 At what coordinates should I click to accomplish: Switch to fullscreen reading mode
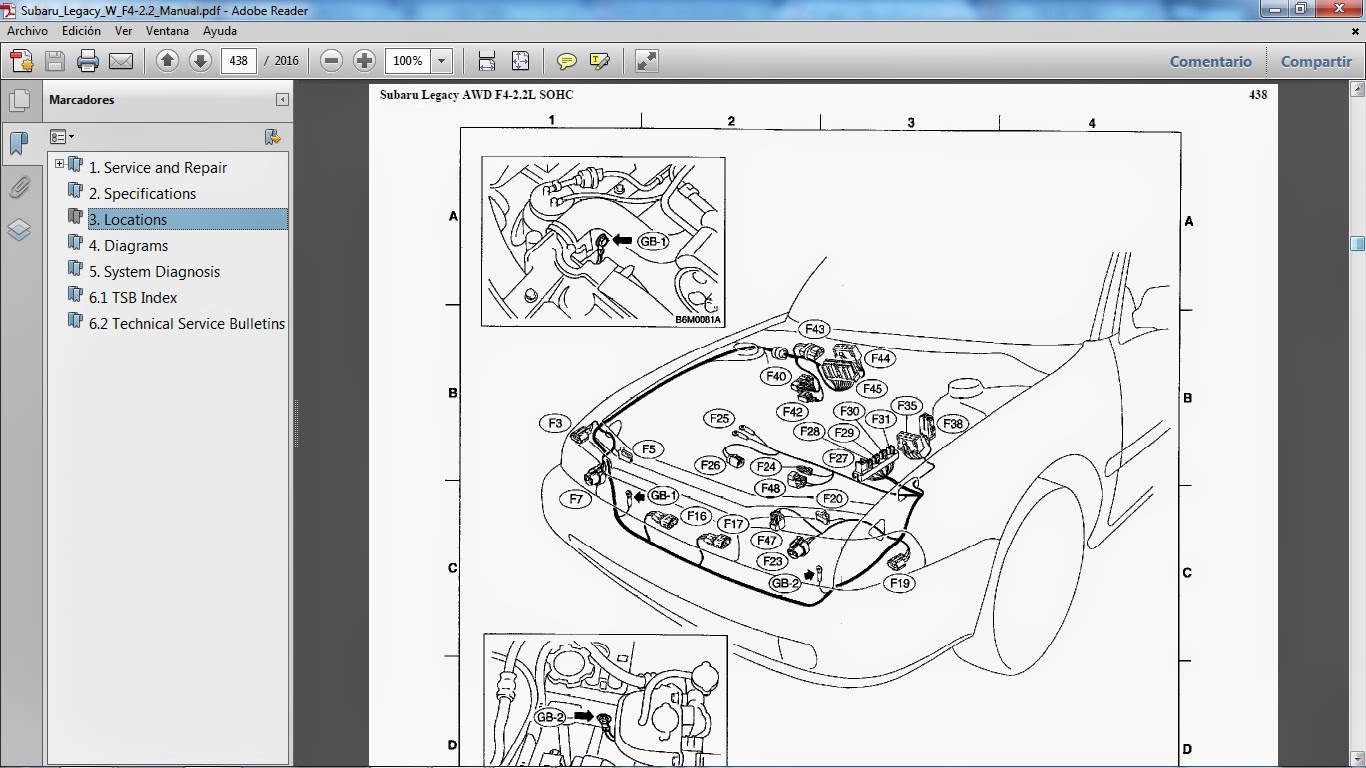click(645, 60)
